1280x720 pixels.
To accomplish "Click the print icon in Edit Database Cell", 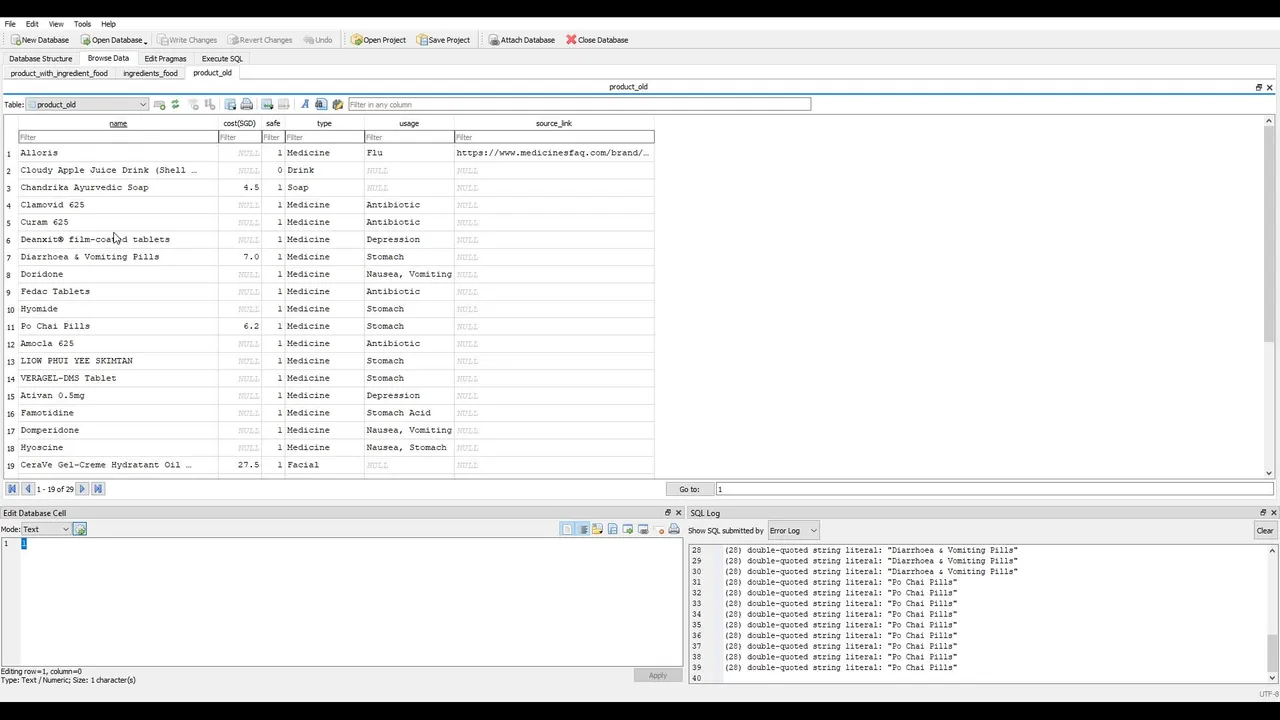I will (x=674, y=529).
